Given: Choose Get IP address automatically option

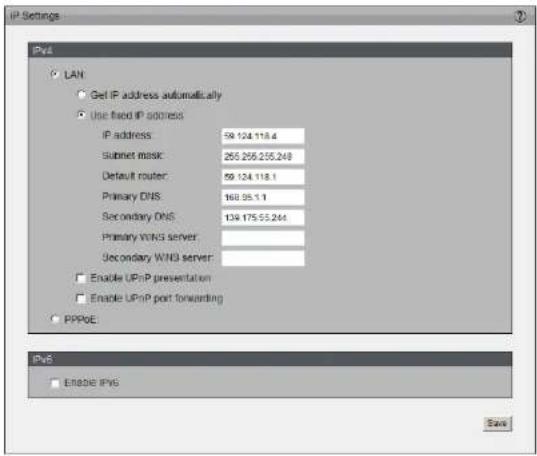Looking at the screenshot, I should coord(81,95).
